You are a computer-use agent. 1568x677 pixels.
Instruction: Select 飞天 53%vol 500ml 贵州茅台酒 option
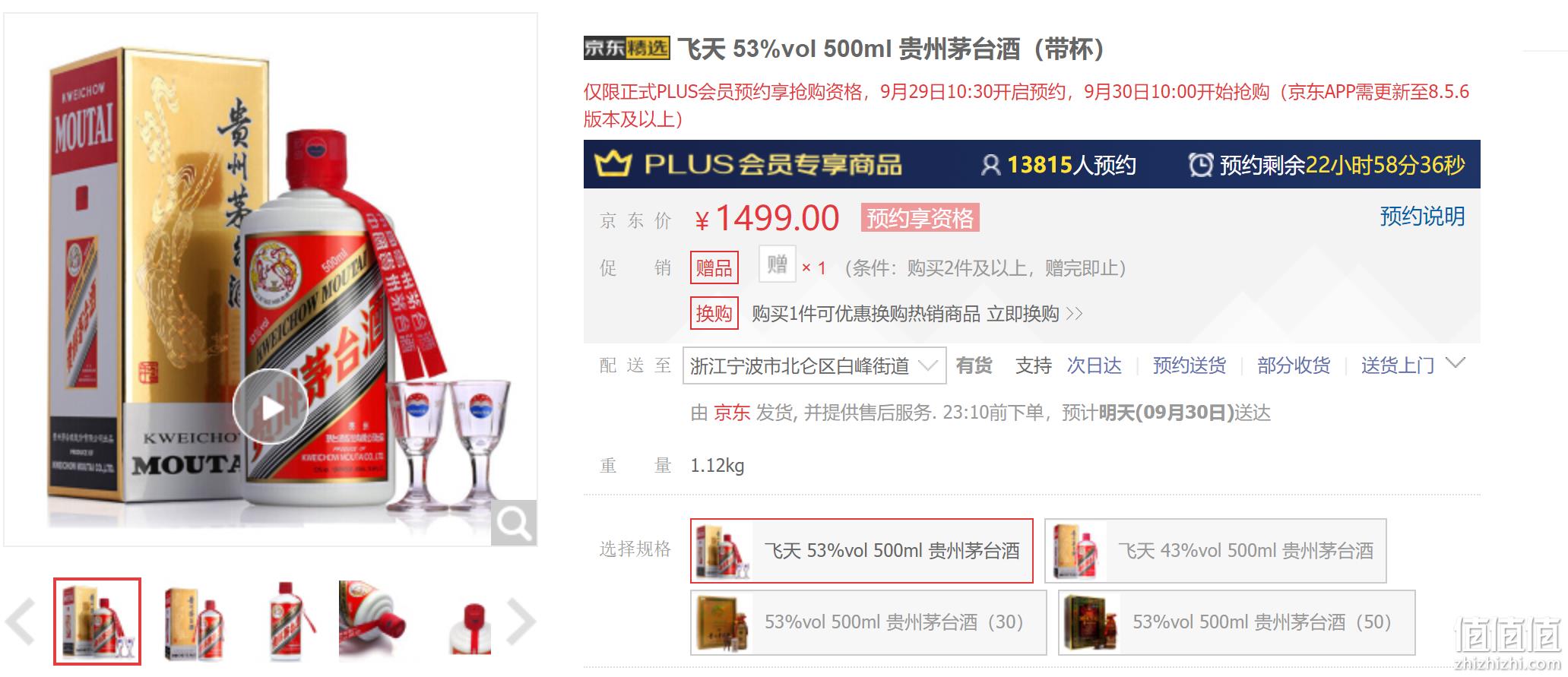coord(862,551)
